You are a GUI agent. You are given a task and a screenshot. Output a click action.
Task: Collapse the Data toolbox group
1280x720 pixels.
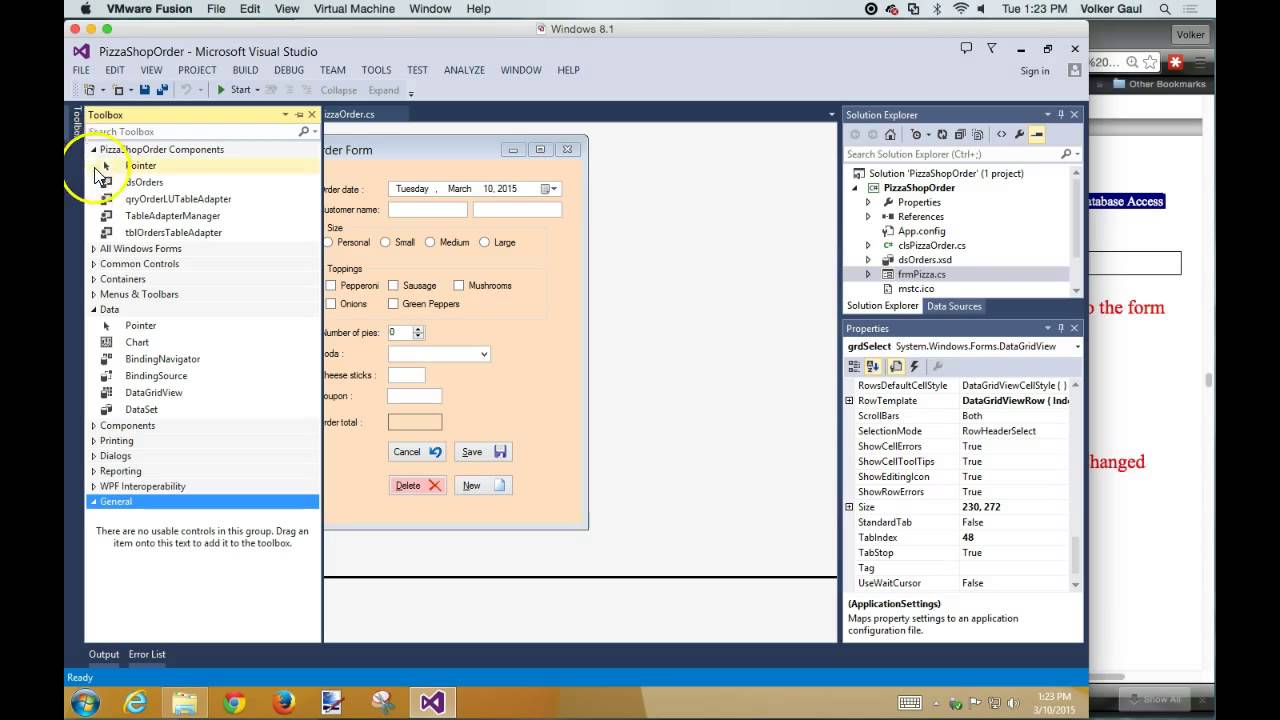94,310
